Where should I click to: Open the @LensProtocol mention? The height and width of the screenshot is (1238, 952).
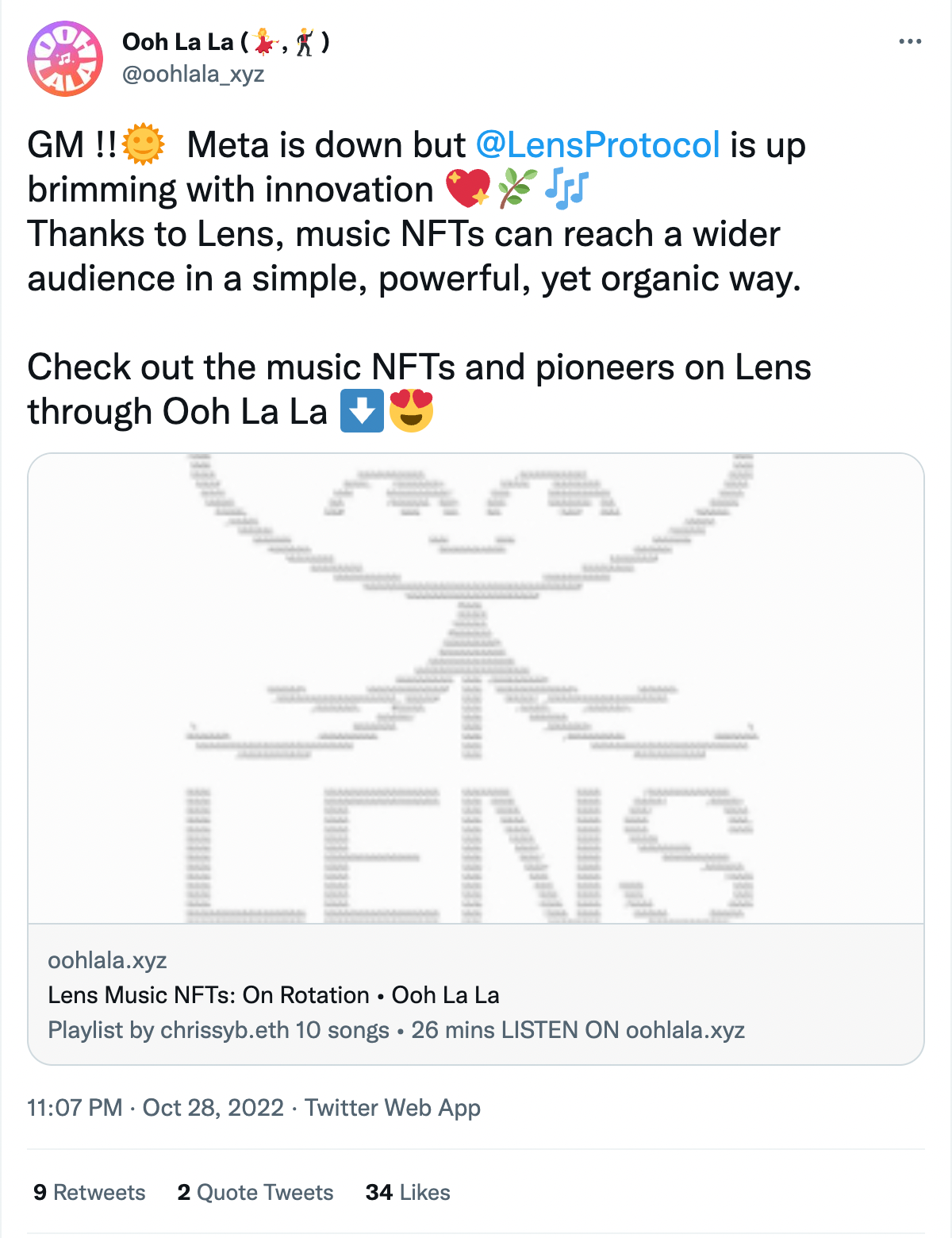click(x=597, y=144)
